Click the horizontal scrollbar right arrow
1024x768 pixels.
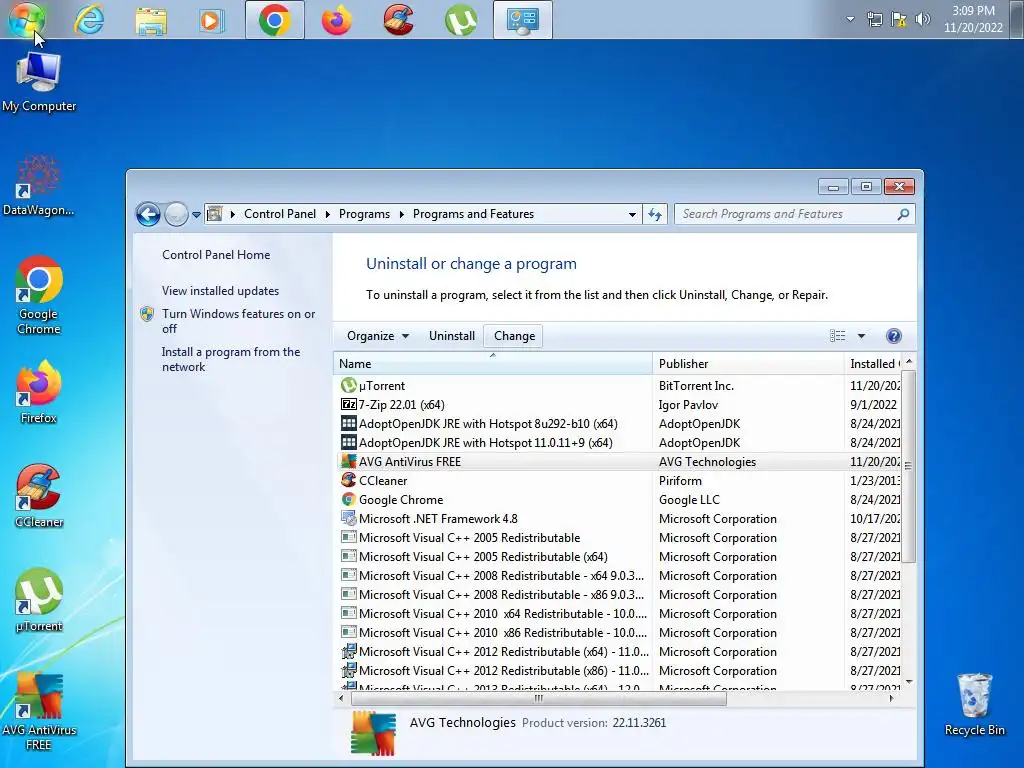click(x=892, y=698)
